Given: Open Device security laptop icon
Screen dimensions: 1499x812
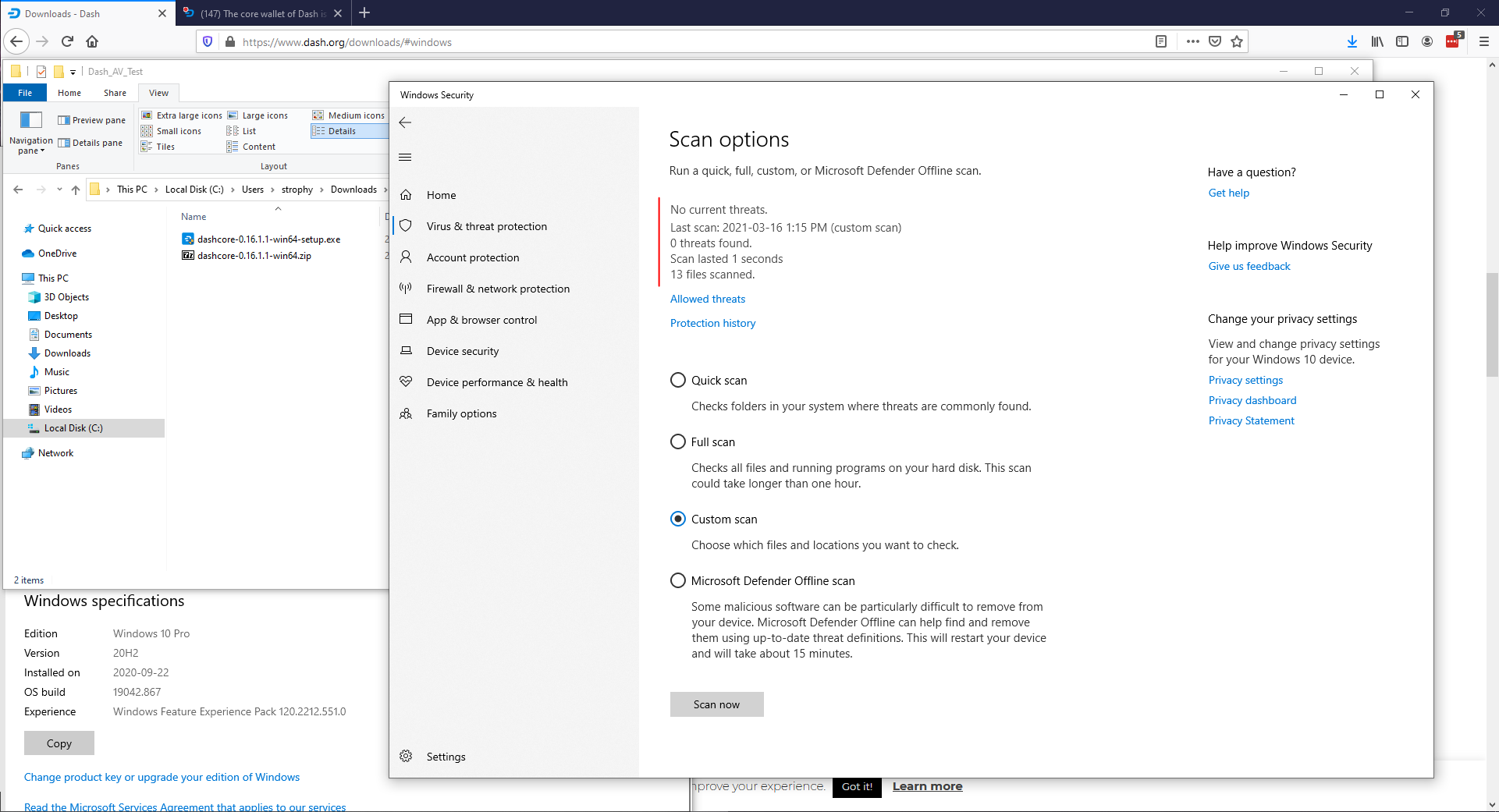Looking at the screenshot, I should click(406, 351).
